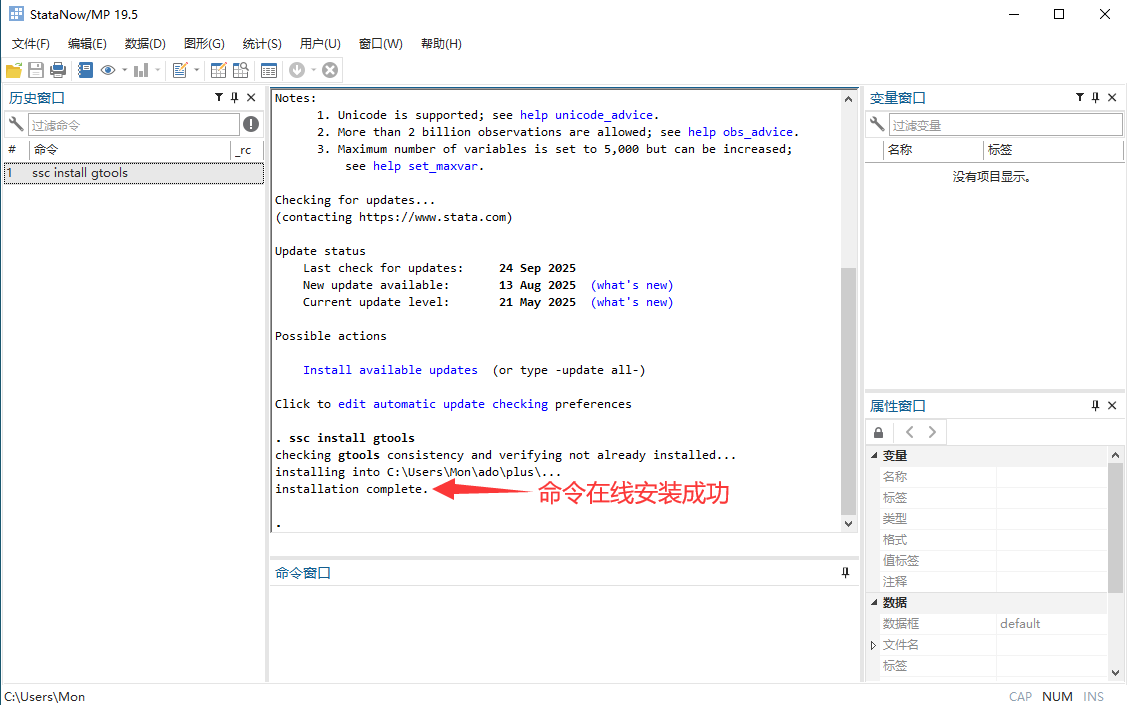The image size is (1127, 705).
Task: Open the Variables Manager icon
Action: [x=269, y=70]
